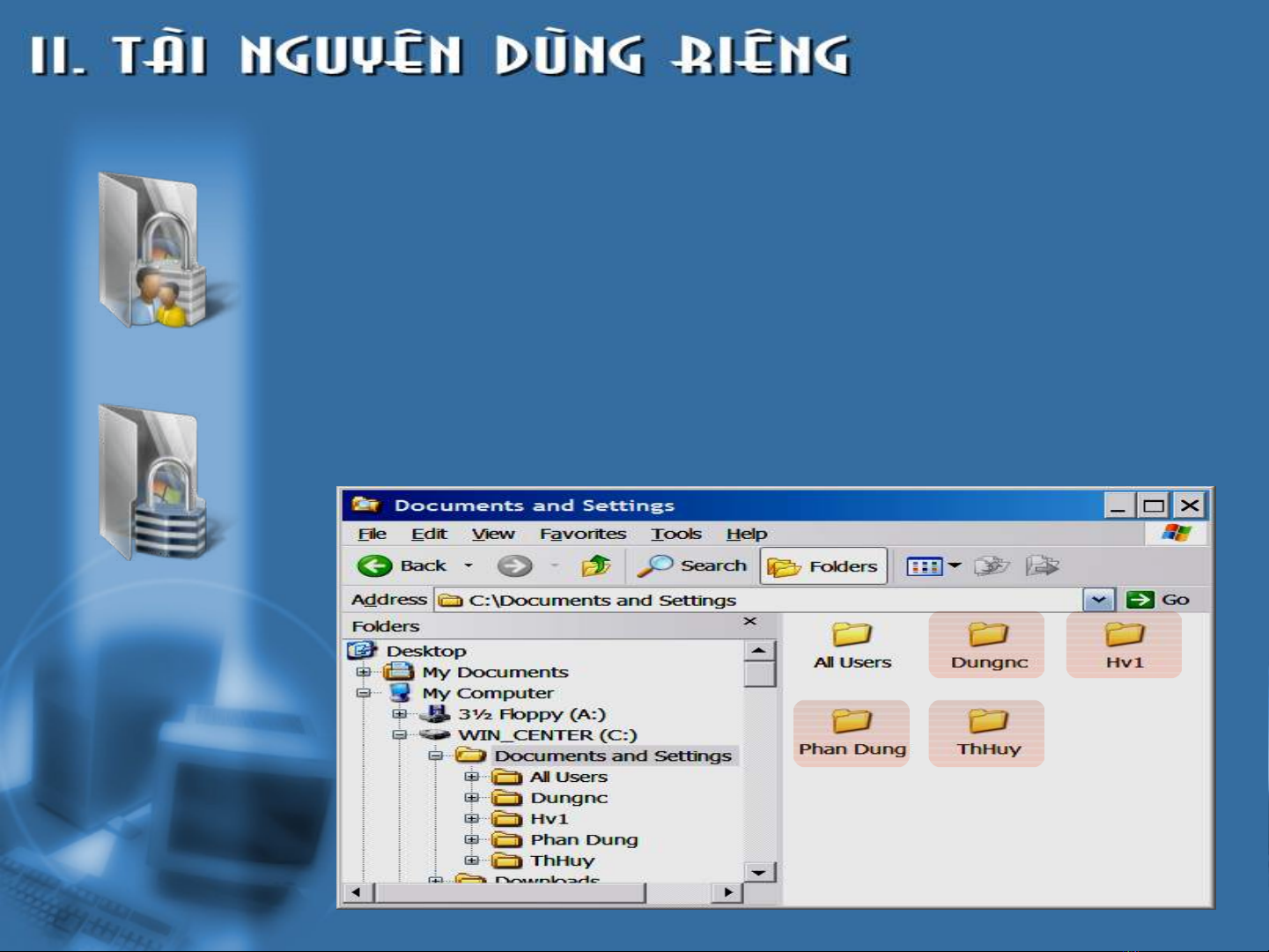Expand the My Documents tree node
The height and width of the screenshot is (952, 1269).
click(363, 672)
